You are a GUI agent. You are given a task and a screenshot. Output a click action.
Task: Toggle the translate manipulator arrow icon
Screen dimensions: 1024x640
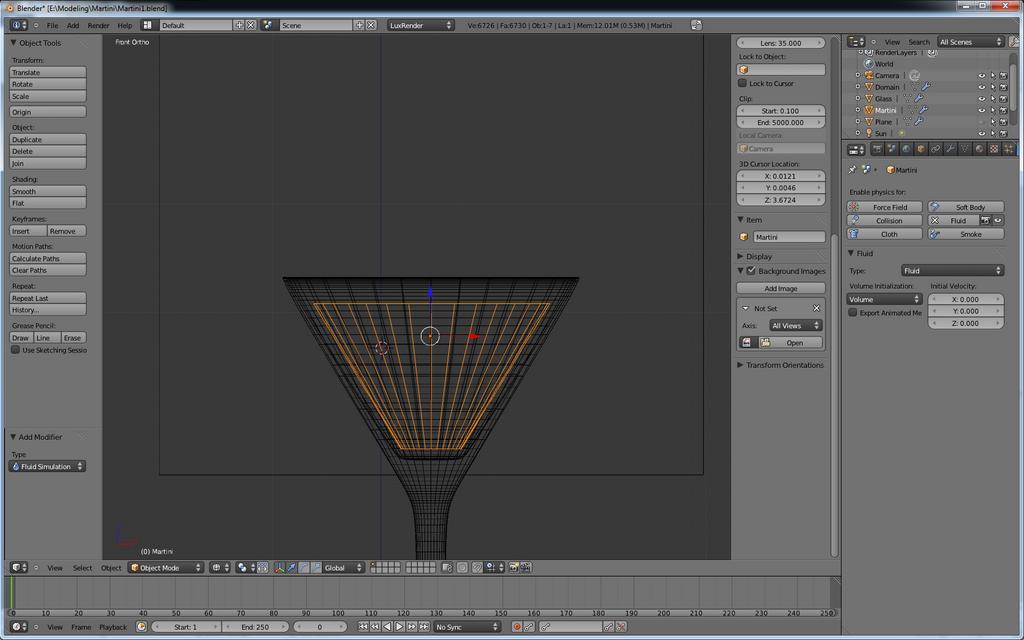(291, 568)
